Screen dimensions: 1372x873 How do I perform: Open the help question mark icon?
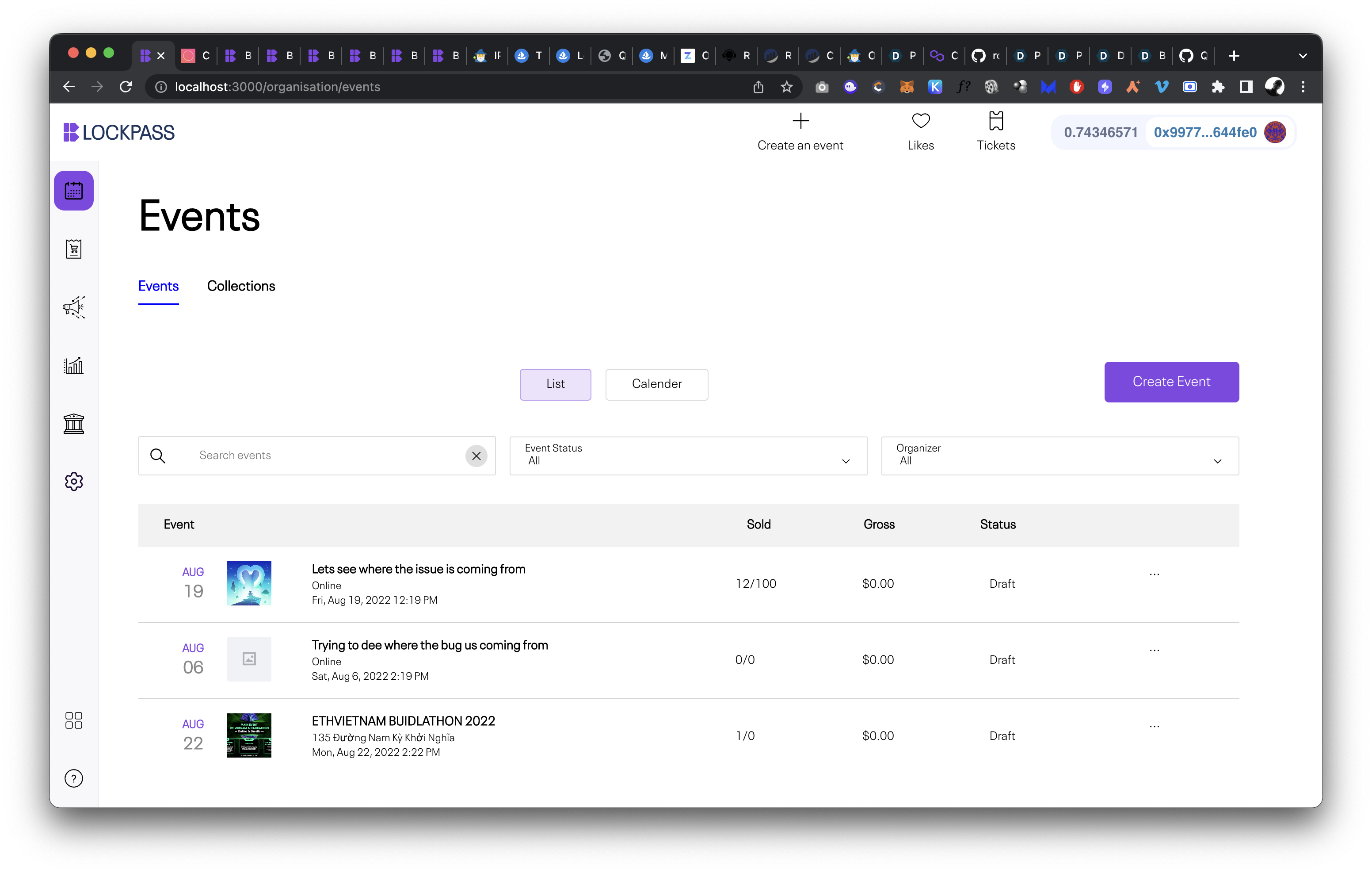point(73,778)
